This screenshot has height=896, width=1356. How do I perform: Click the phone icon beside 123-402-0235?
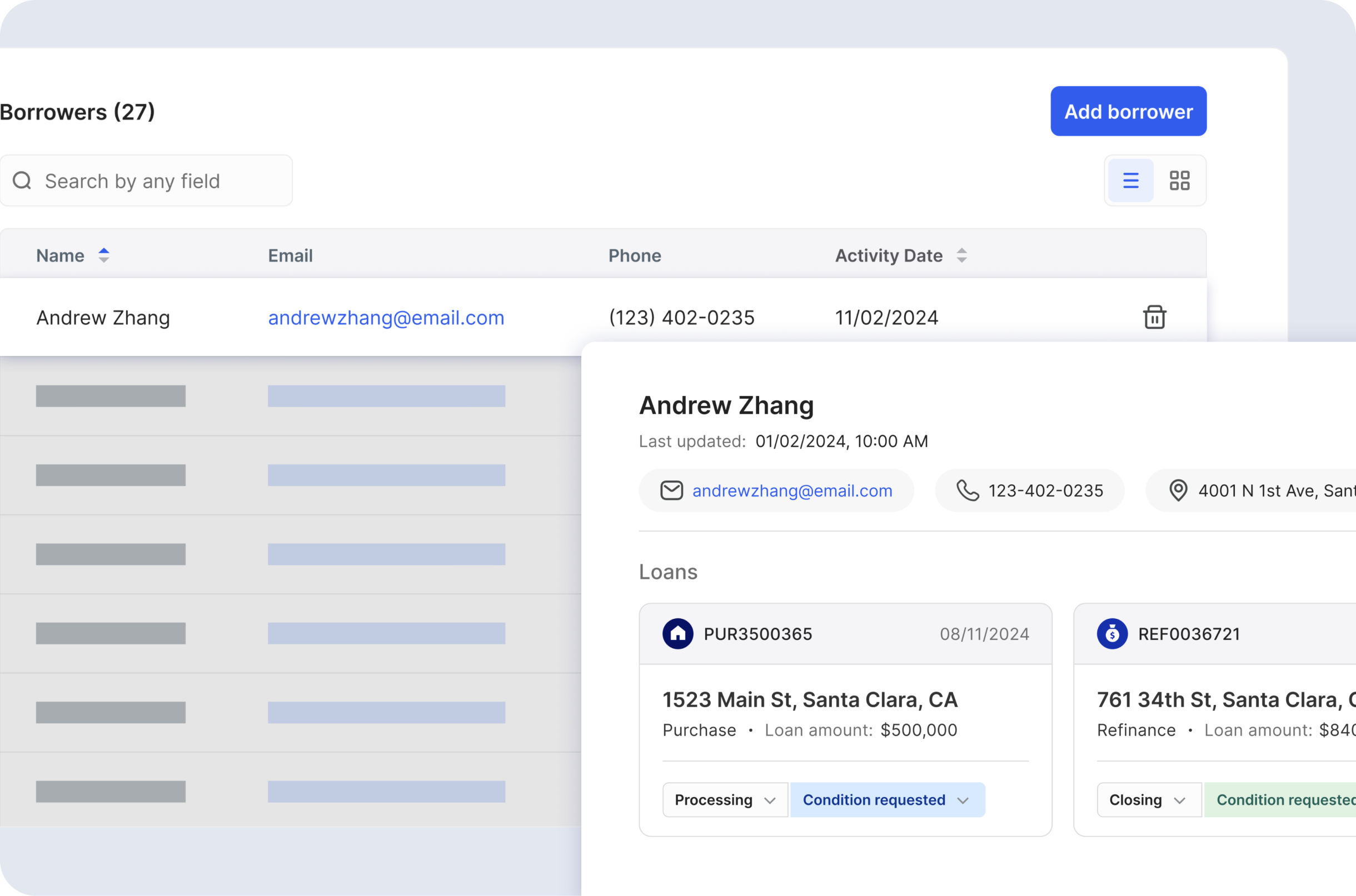tap(968, 490)
